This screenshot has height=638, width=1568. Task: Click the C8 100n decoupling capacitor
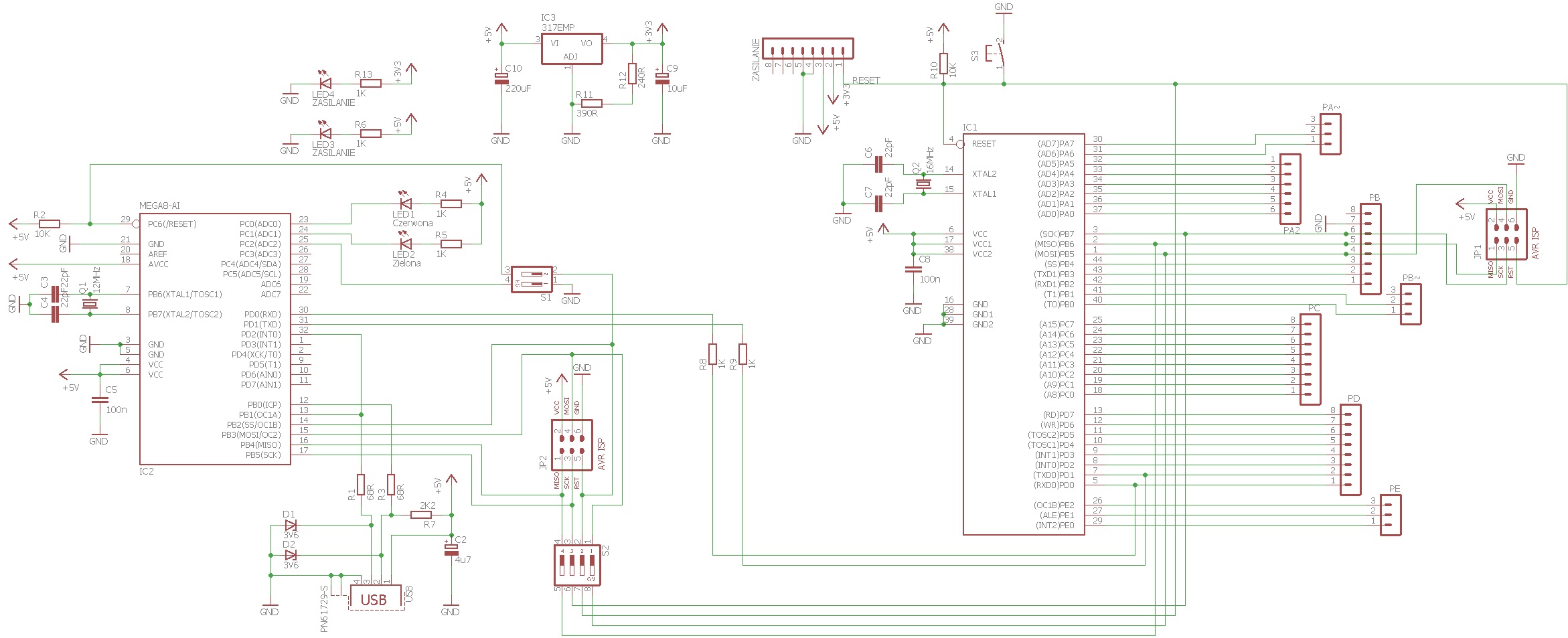913,270
